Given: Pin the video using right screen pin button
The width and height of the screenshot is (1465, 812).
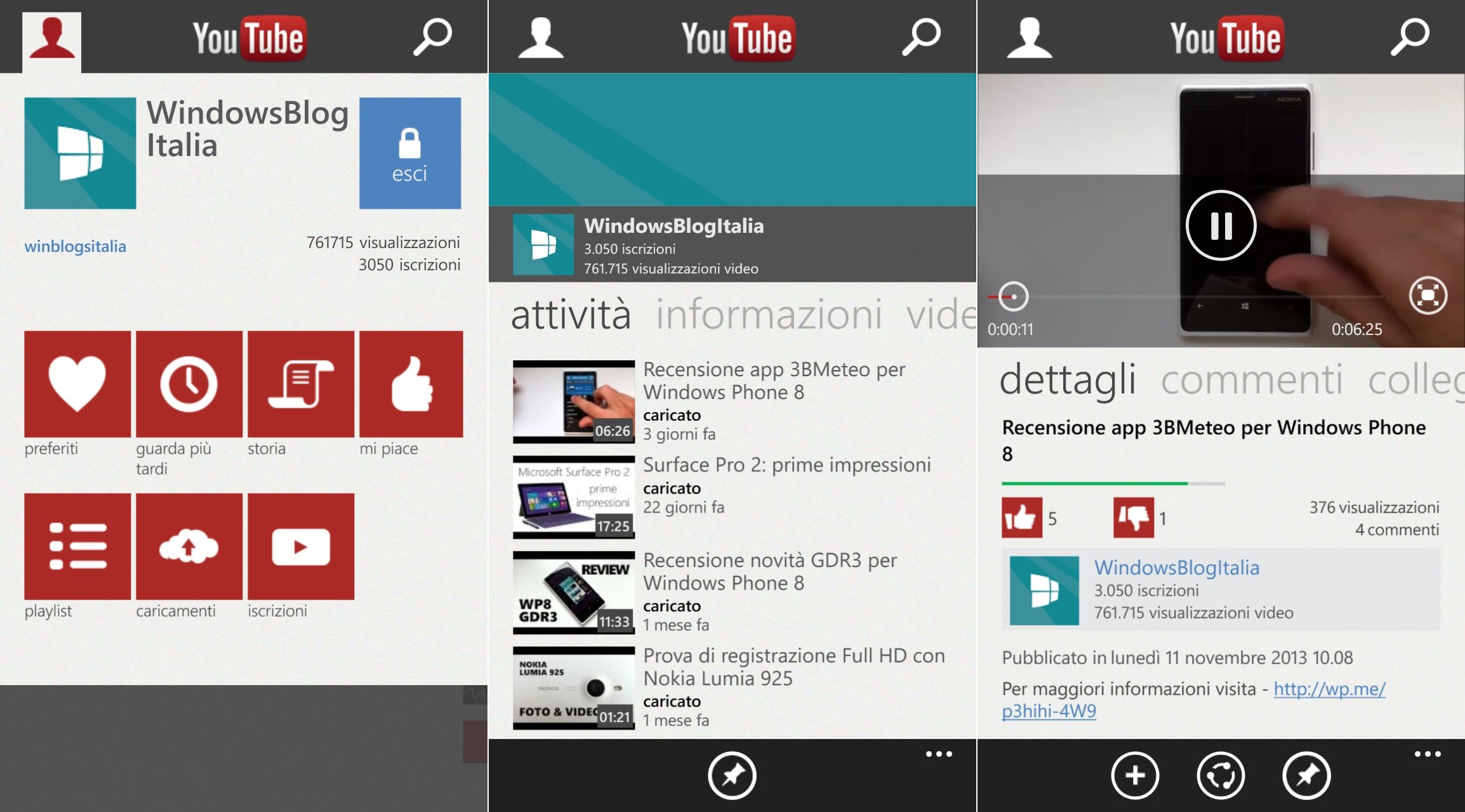Looking at the screenshot, I should click(1306, 775).
